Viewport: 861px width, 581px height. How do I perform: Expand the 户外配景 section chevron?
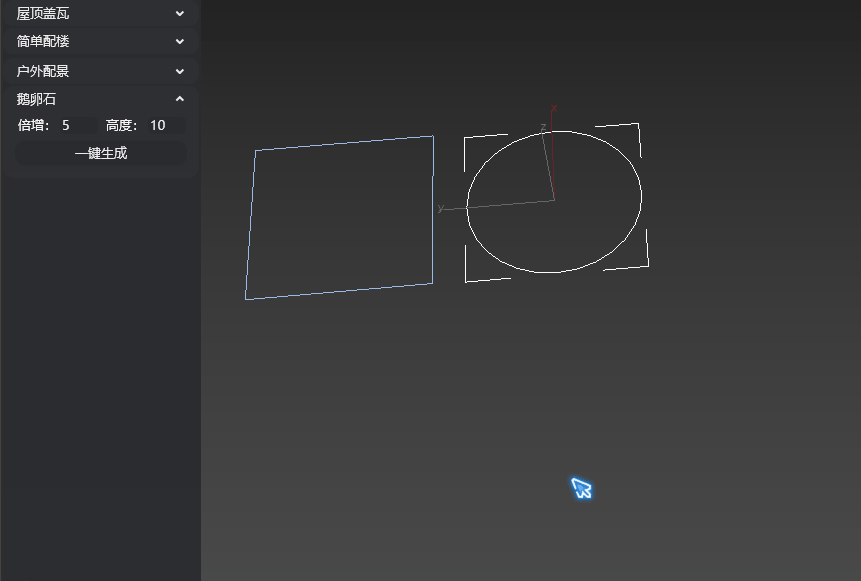[x=180, y=71]
